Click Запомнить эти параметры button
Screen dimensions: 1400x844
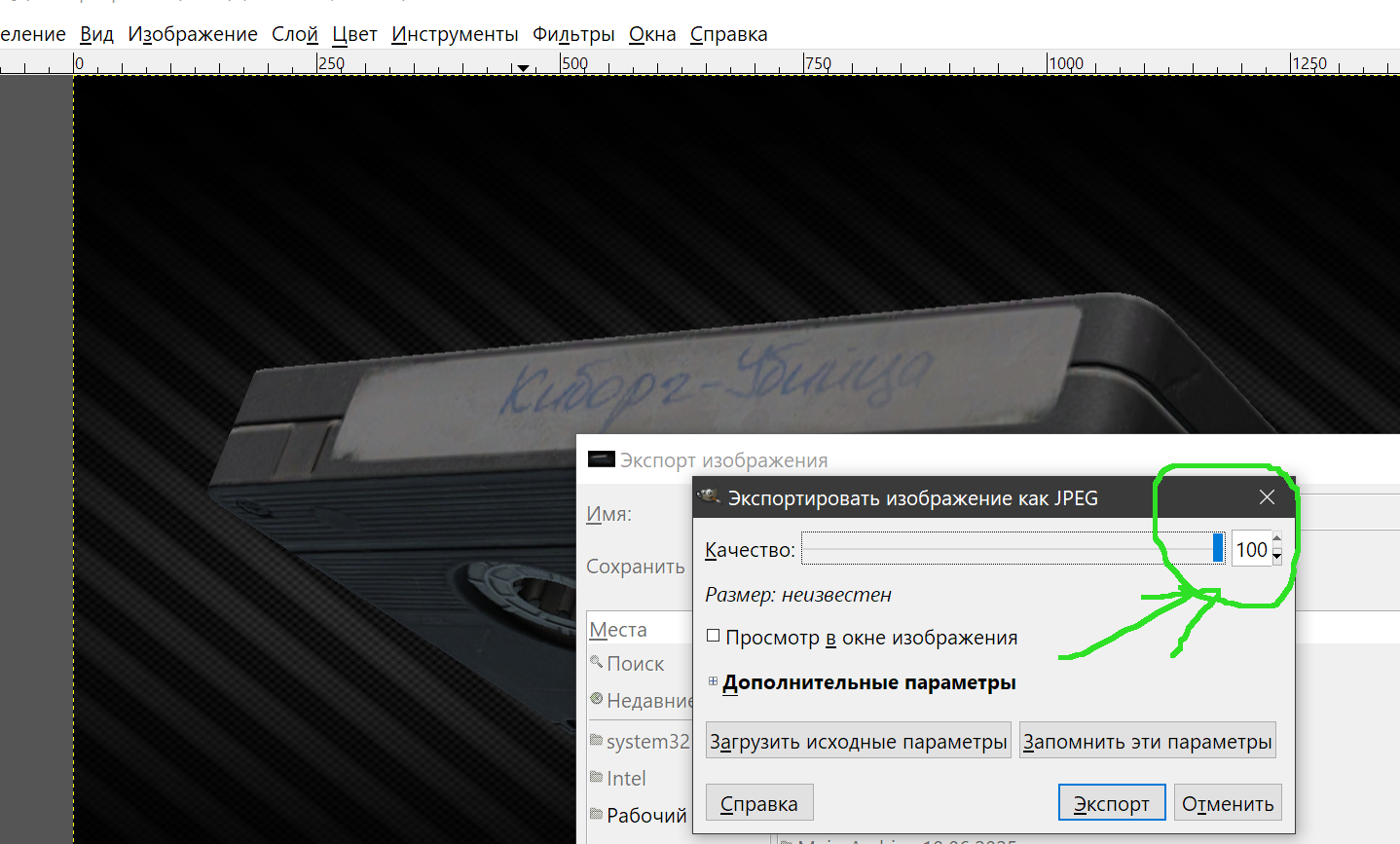point(1147,741)
